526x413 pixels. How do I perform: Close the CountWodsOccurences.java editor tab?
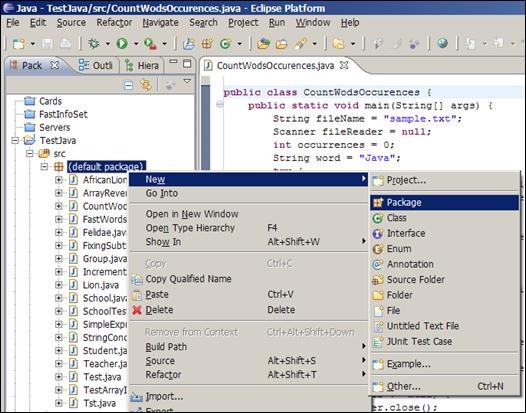(x=344, y=65)
